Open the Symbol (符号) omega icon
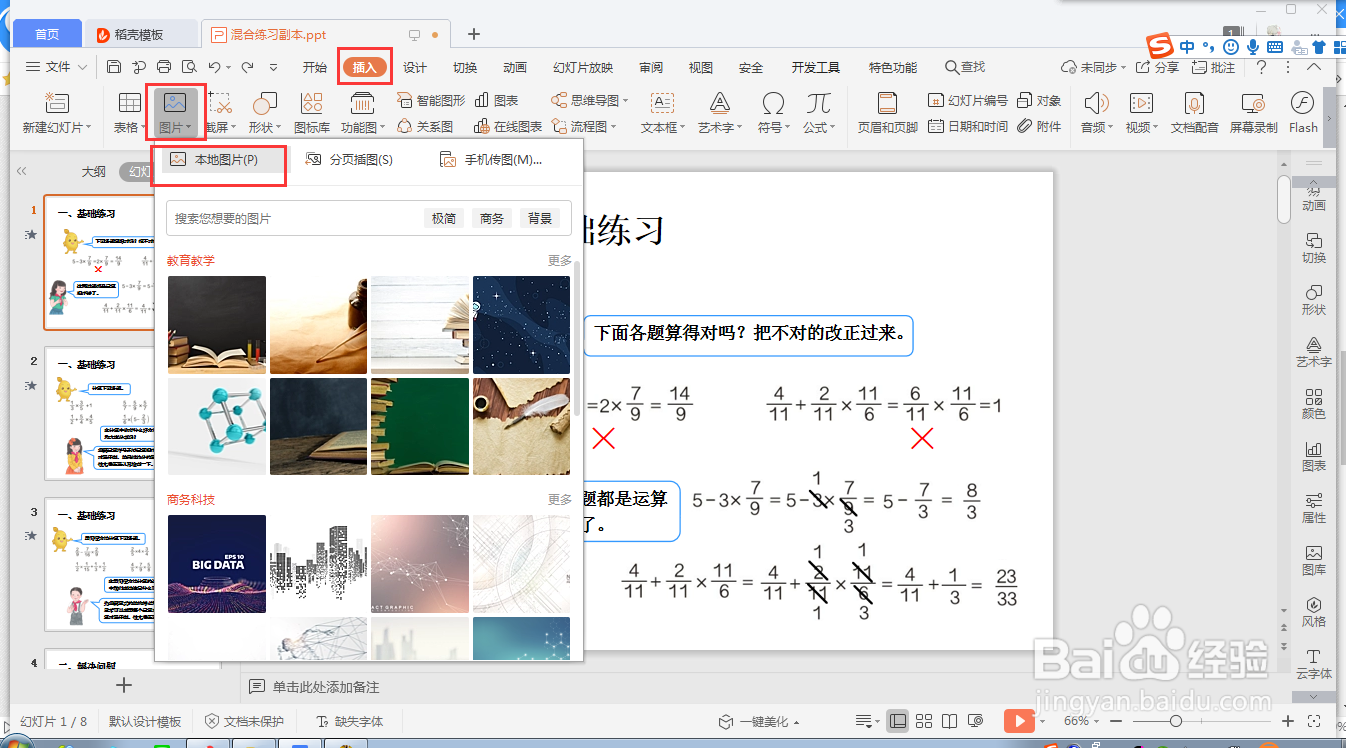Image resolution: width=1346 pixels, height=748 pixels. tap(772, 103)
